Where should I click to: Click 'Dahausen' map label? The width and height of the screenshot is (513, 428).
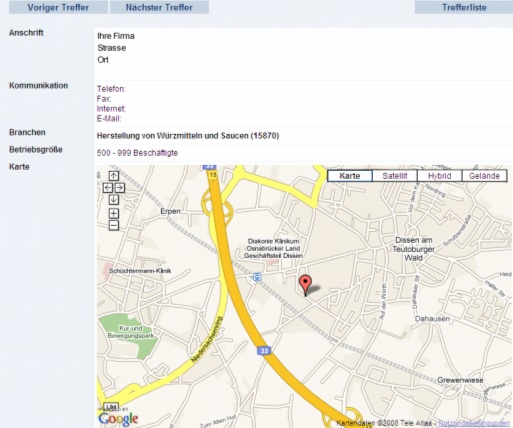[432, 319]
